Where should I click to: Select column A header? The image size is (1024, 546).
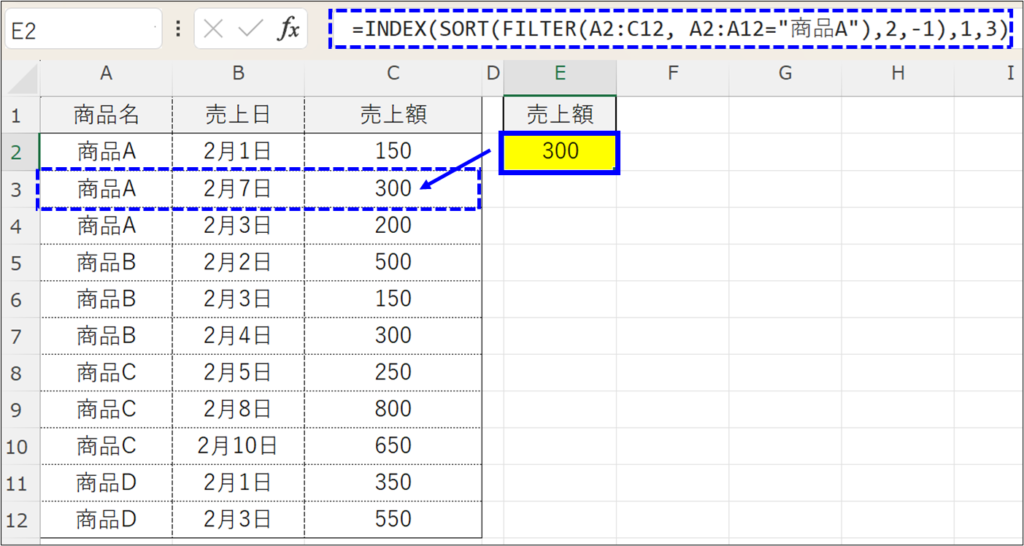[106, 74]
